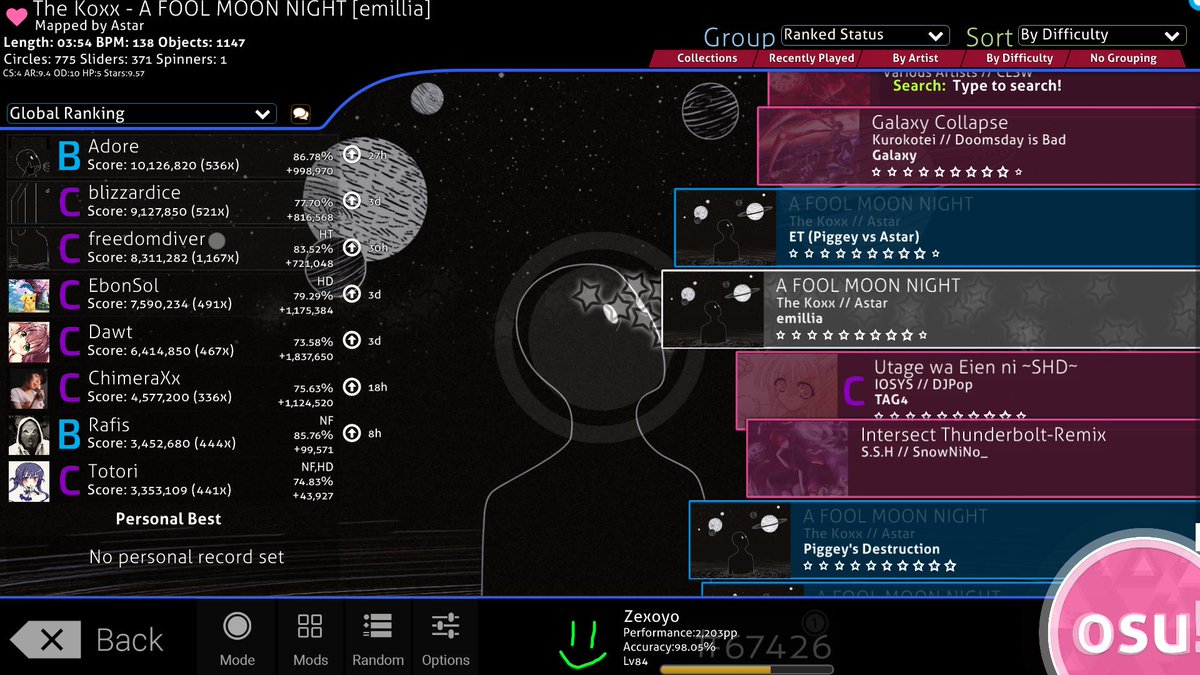1200x675 pixels.
Task: Switch to the Recently Played tab
Action: coord(811,58)
